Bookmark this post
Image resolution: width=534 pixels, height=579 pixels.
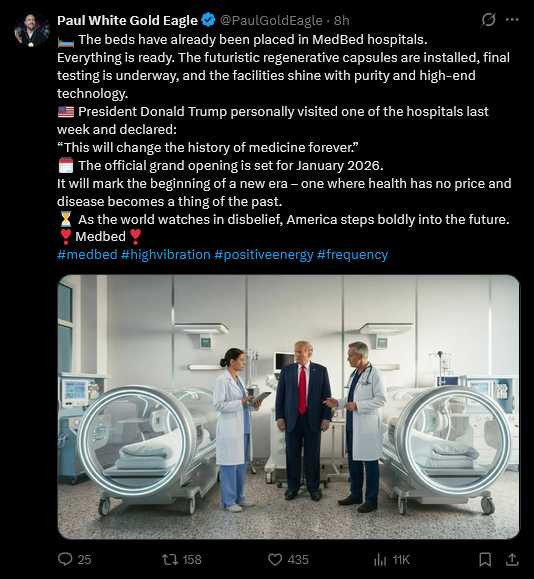click(485, 559)
